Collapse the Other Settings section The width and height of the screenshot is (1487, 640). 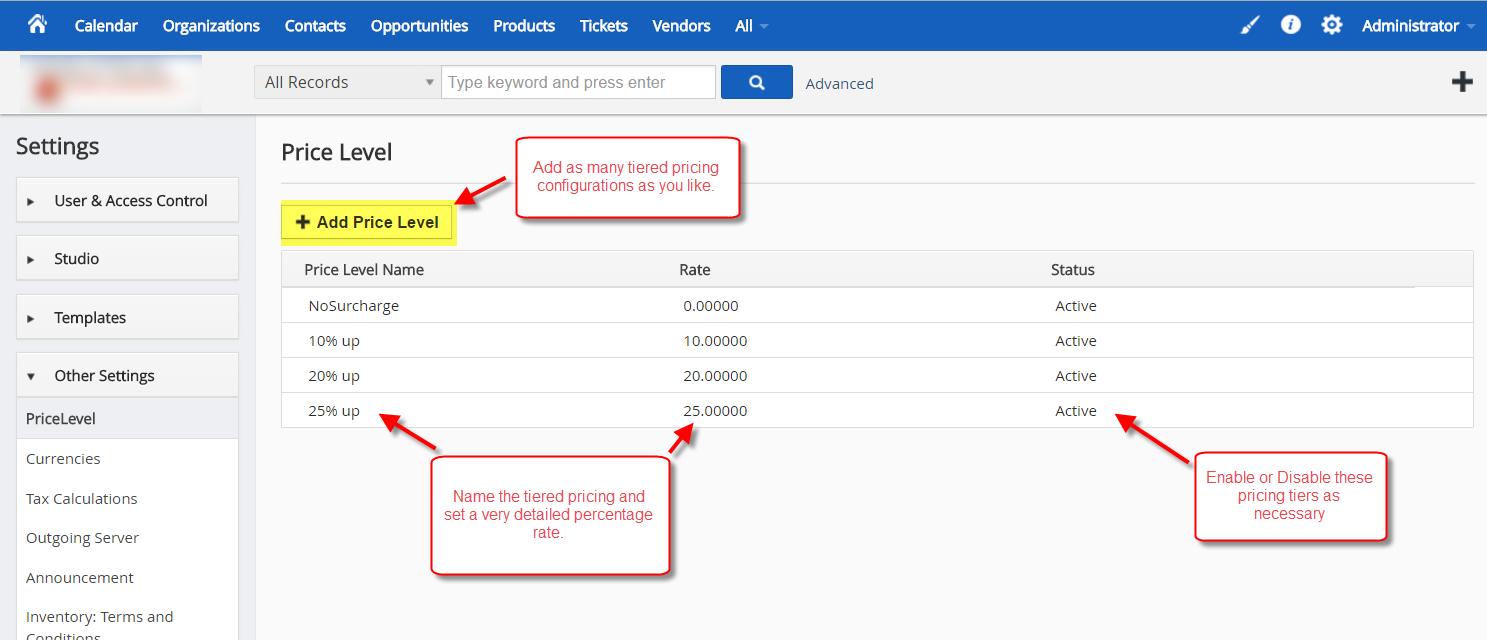[128, 376]
